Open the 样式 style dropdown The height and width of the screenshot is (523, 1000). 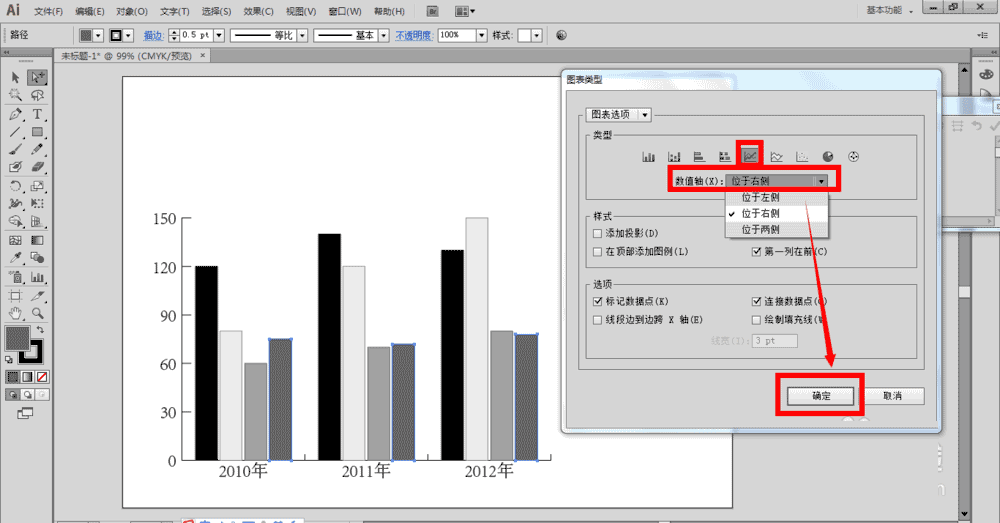(x=537, y=36)
